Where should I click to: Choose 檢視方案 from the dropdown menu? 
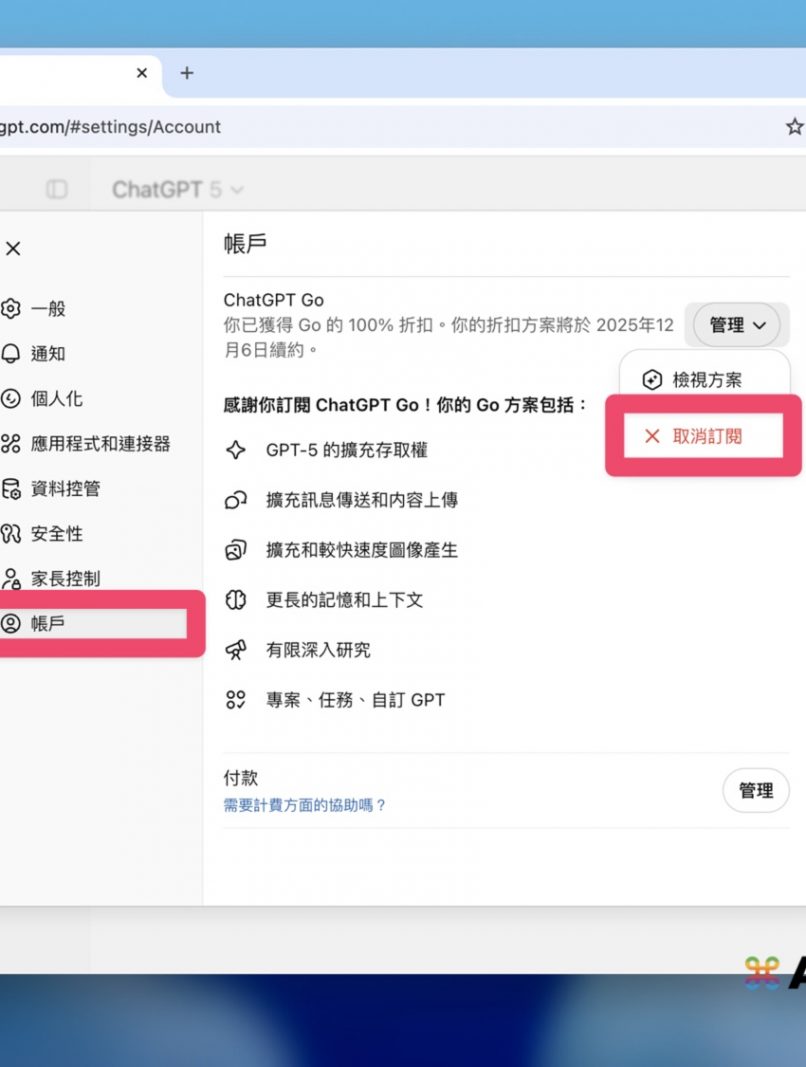coord(706,380)
